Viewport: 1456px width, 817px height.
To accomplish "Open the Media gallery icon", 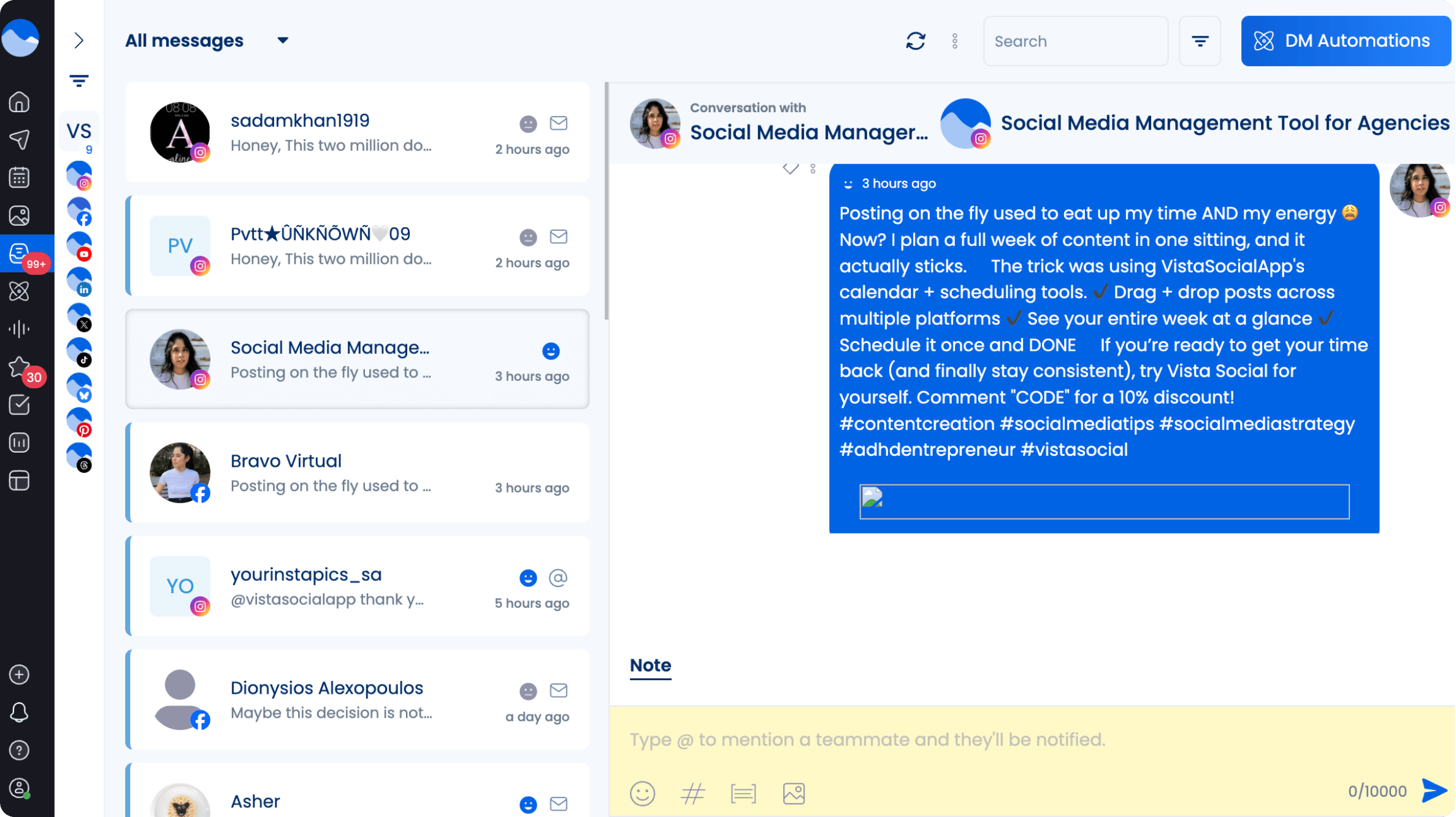I will [x=19, y=215].
